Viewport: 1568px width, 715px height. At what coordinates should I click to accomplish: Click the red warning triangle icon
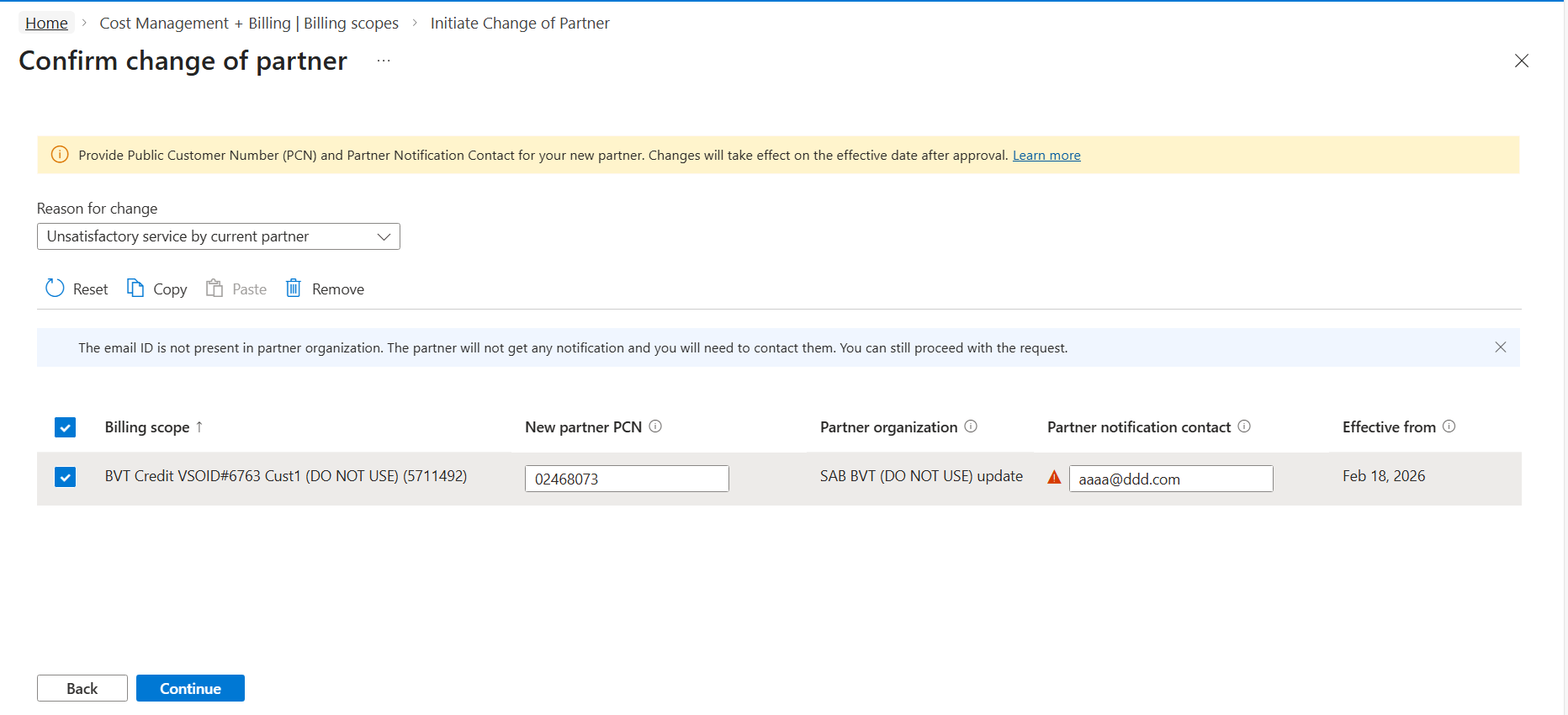click(x=1054, y=478)
